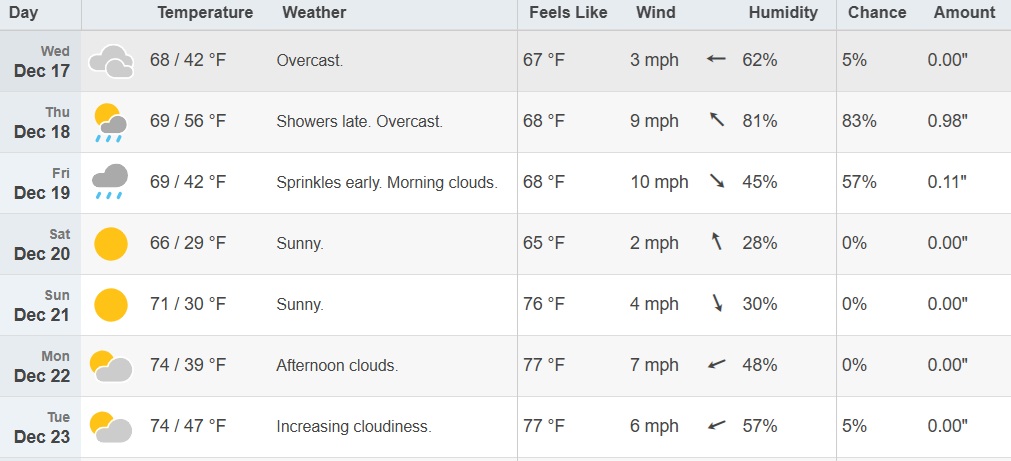Click the wind direction arrow for Dec 19
This screenshot has width=1011, height=461.
click(716, 182)
